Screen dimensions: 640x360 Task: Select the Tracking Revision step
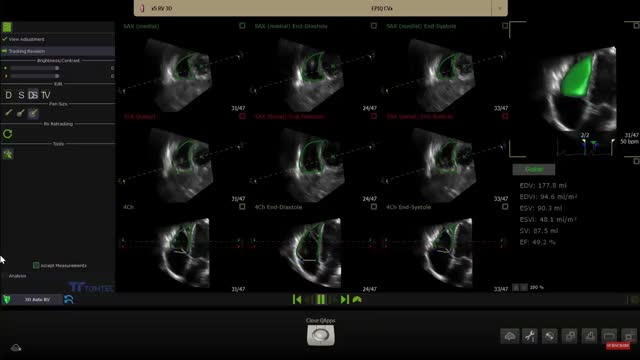[58, 51]
